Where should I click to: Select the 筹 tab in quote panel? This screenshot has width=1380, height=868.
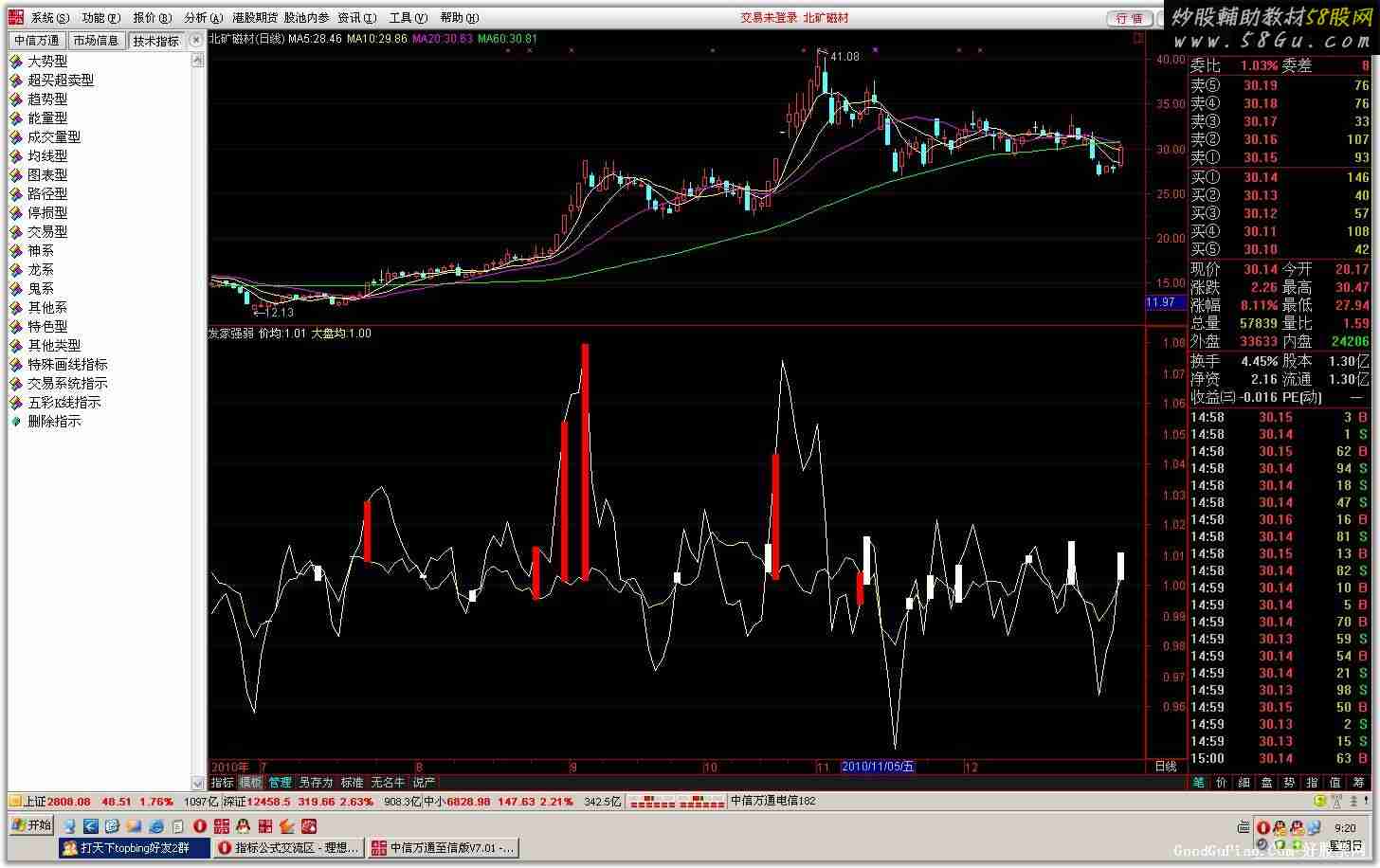pyautogui.click(x=1359, y=783)
